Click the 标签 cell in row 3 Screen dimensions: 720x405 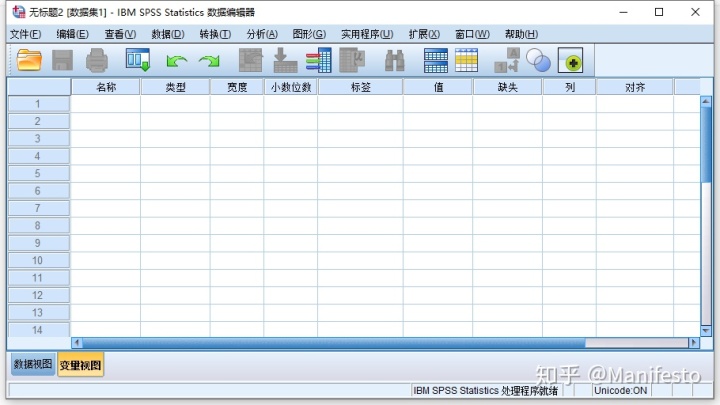coord(360,139)
